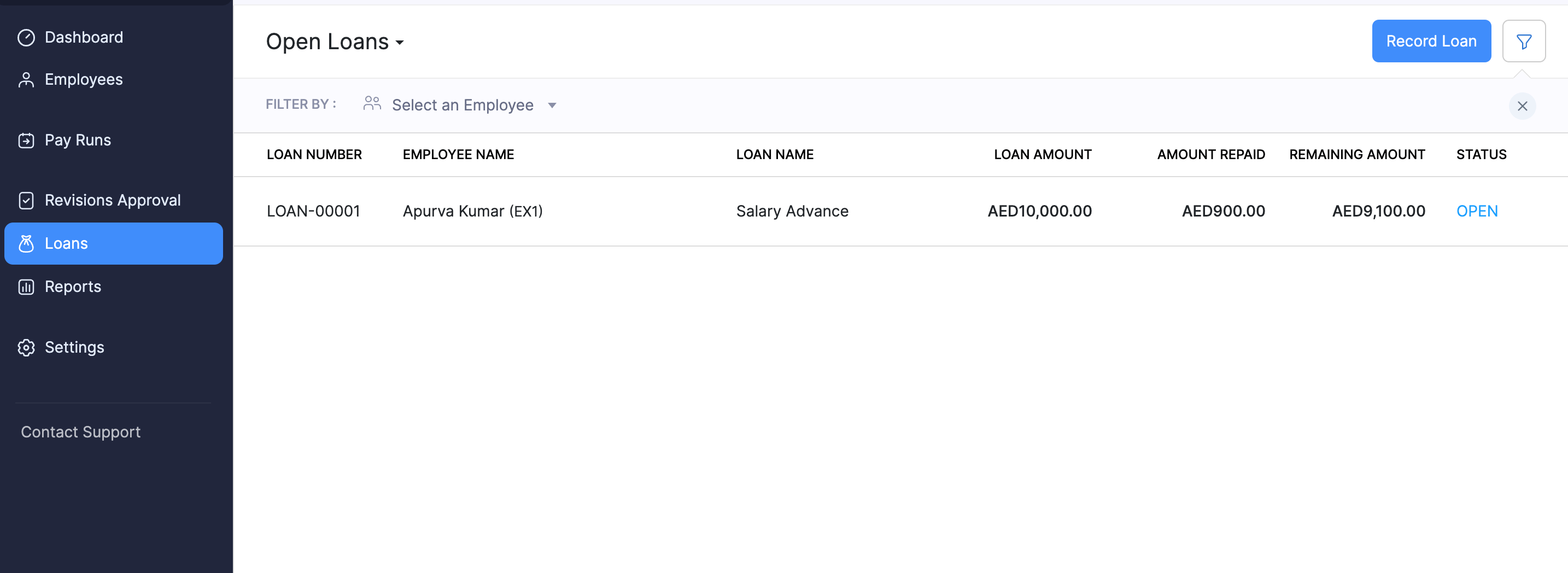Image resolution: width=1568 pixels, height=573 pixels.
Task: Open the Select an Employee dropdown
Action: click(463, 105)
